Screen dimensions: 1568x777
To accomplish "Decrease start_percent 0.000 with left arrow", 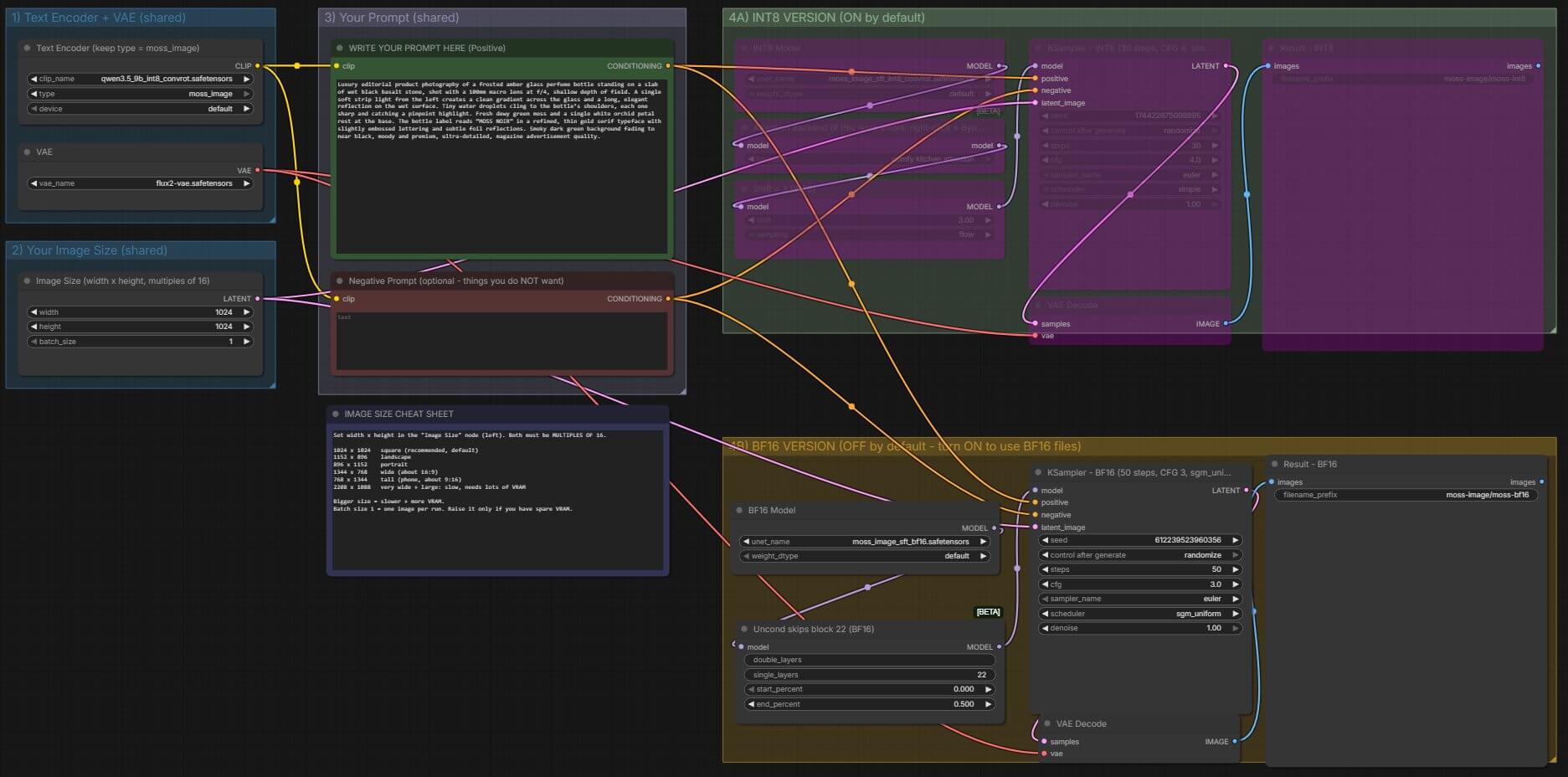I will click(x=751, y=689).
